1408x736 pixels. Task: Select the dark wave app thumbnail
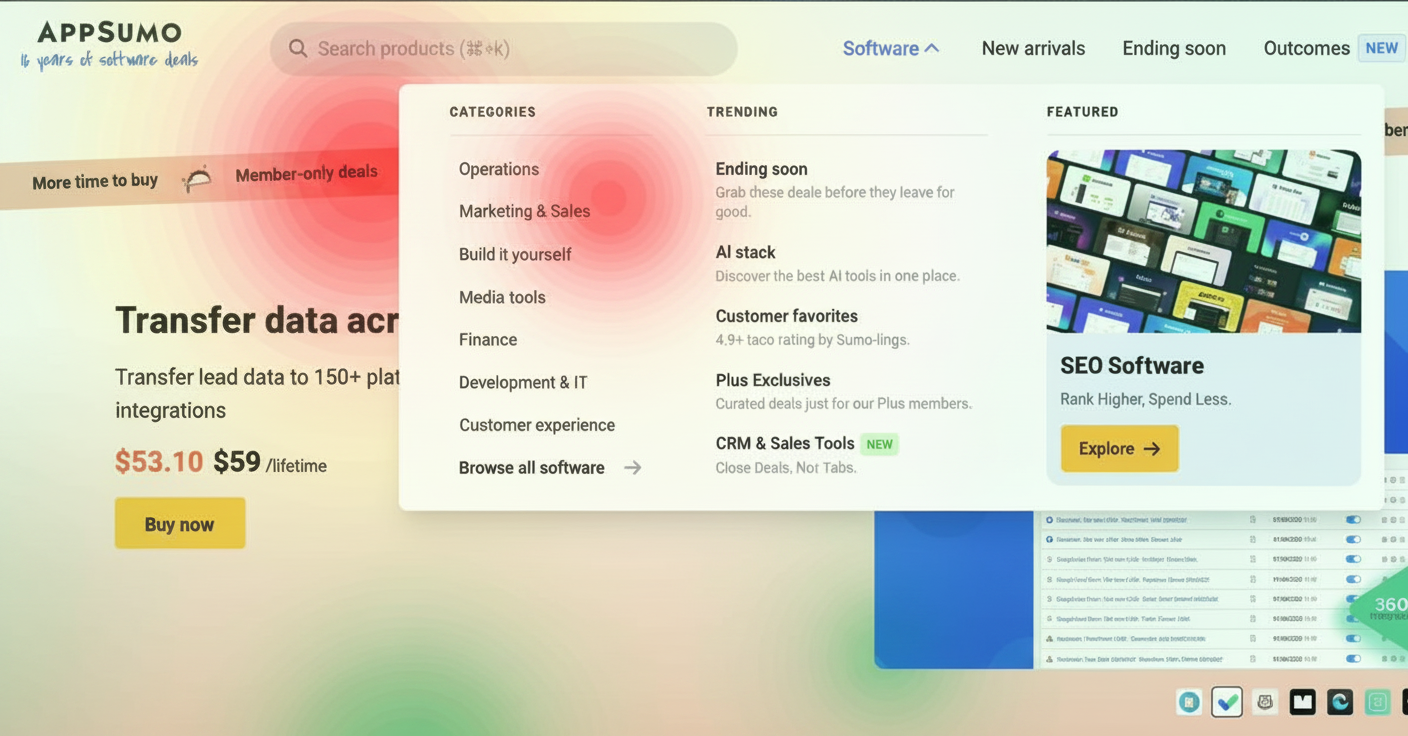(x=1340, y=702)
